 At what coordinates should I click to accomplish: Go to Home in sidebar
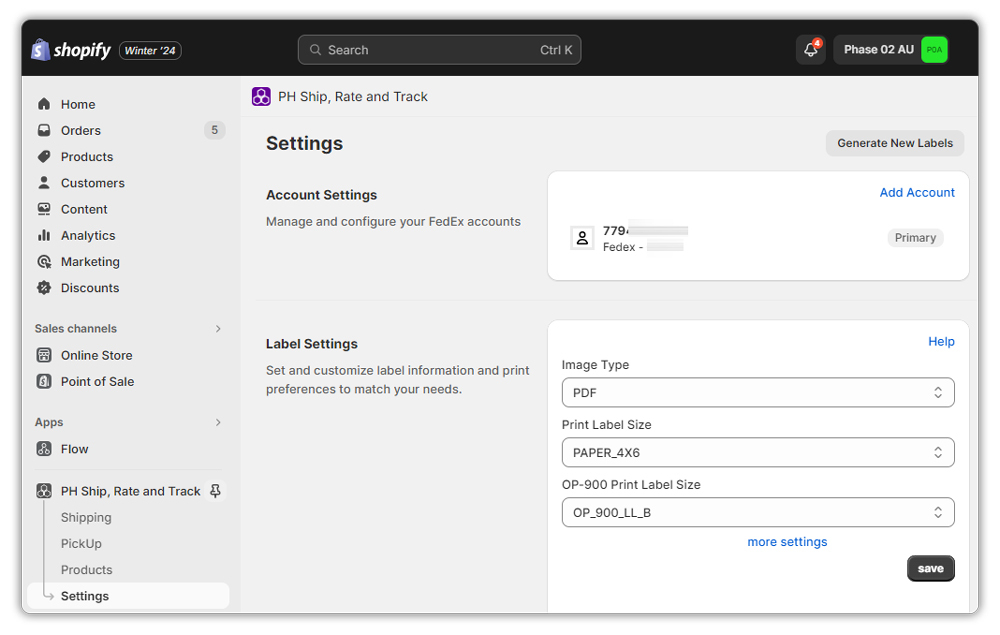click(x=78, y=104)
